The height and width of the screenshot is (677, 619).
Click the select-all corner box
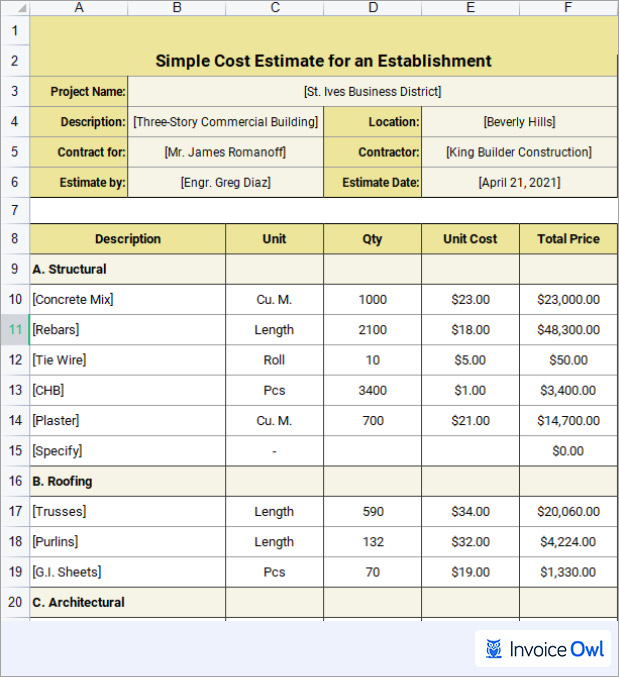tap(15, 7)
